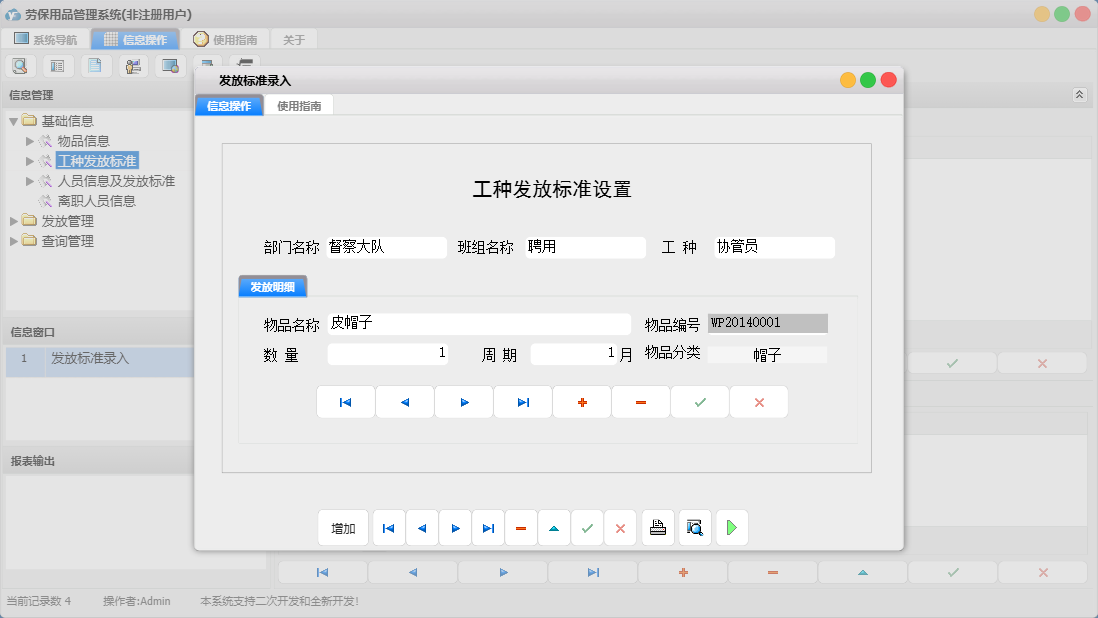This screenshot has height=618, width=1098.
Task: Open print preview from the dialog toolbar
Action: pos(695,528)
